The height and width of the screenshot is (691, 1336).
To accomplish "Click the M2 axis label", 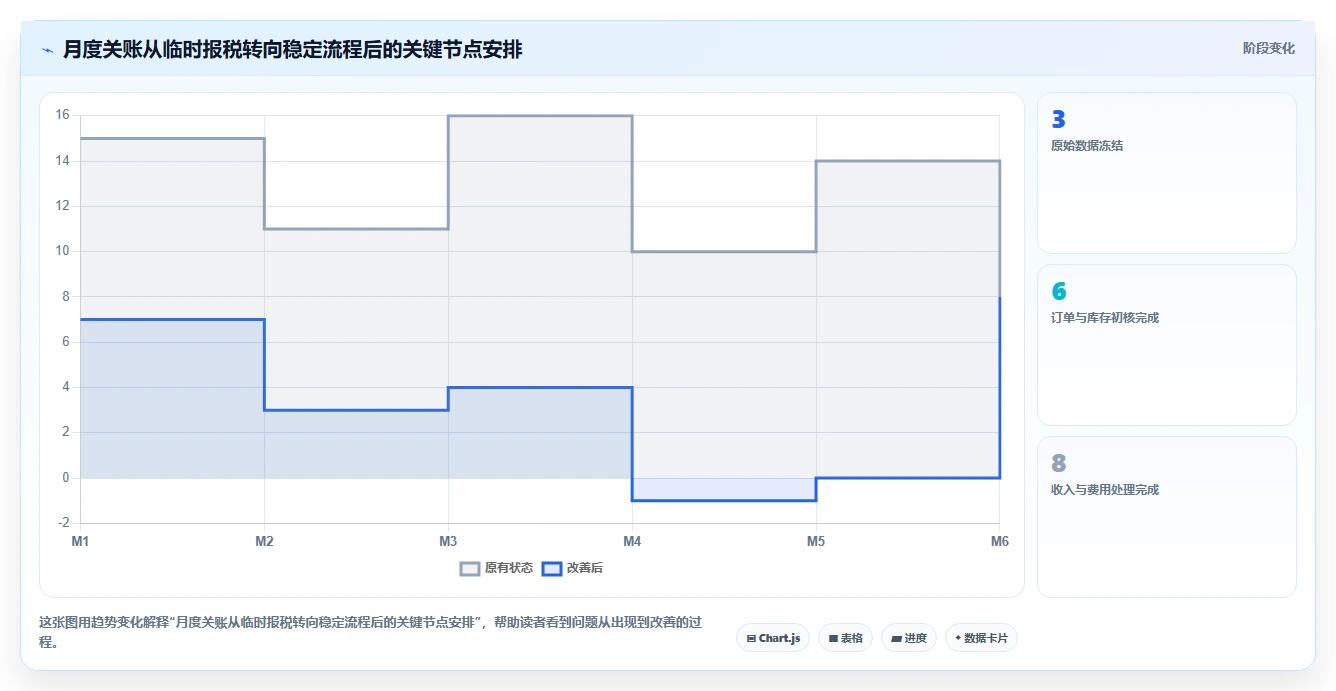I will pos(264,541).
